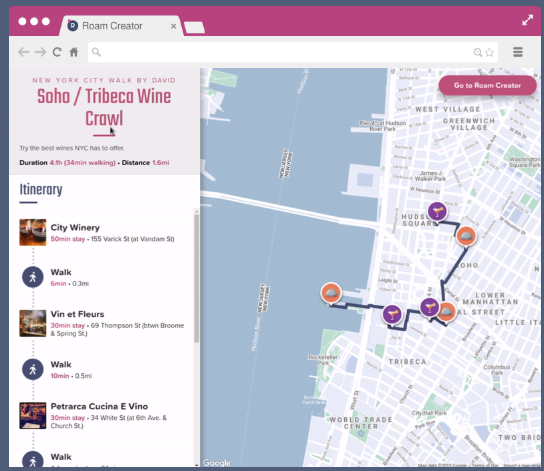
Task: Click World Trade Center map label
Action: click(x=361, y=423)
